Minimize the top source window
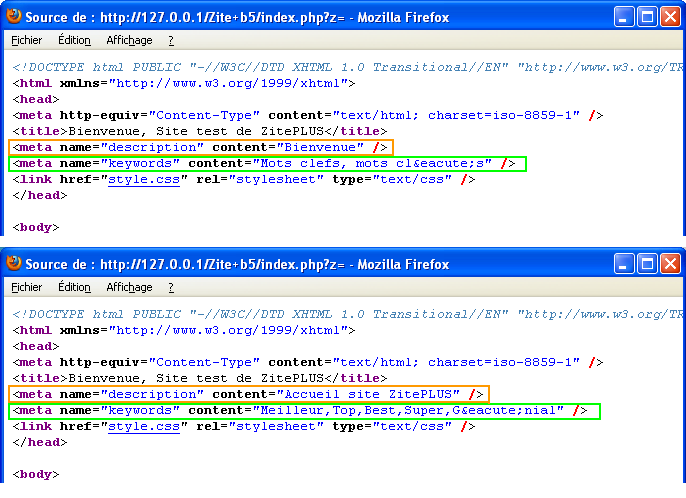Screen dimensions: 686x498 click(x=624, y=17)
